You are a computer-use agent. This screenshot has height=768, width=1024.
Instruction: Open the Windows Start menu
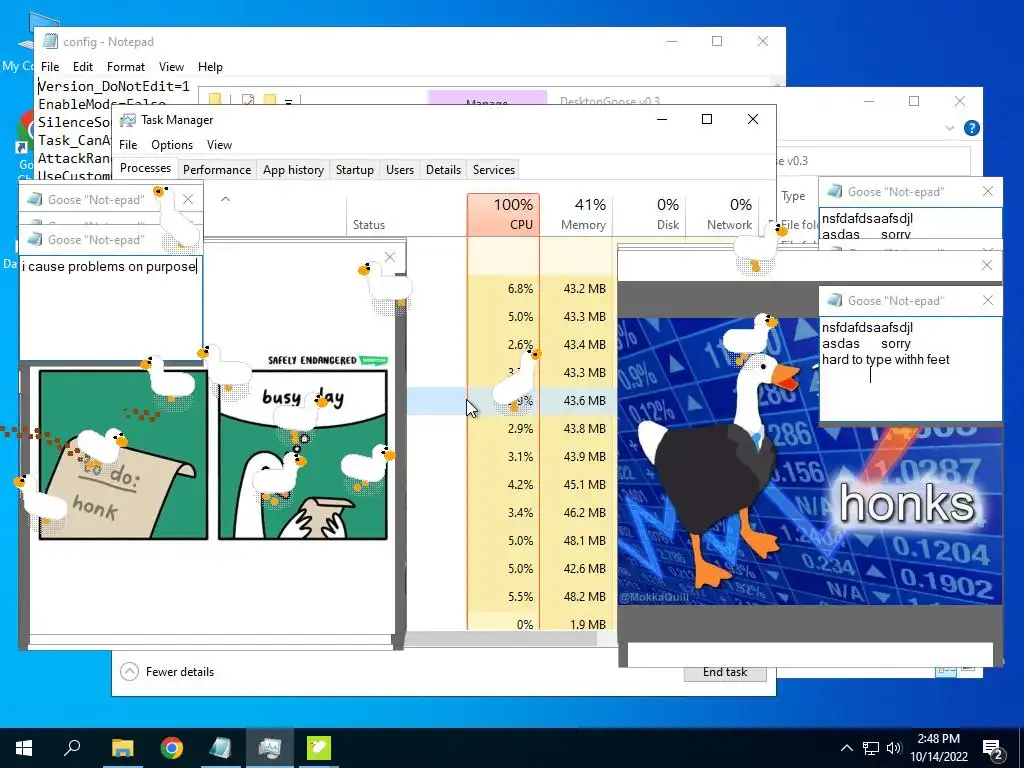[x=24, y=748]
